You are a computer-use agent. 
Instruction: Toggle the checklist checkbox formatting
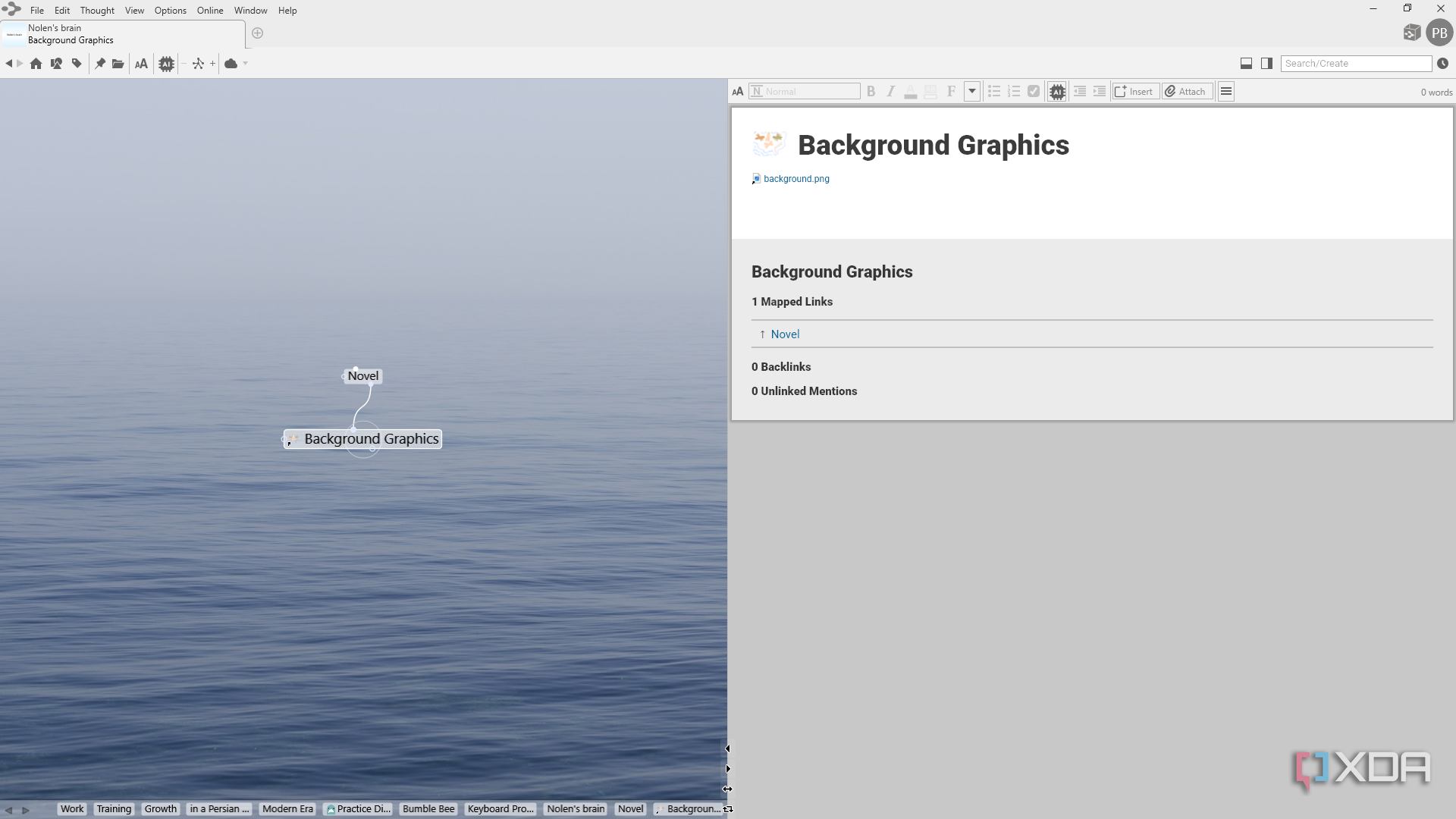(1034, 92)
